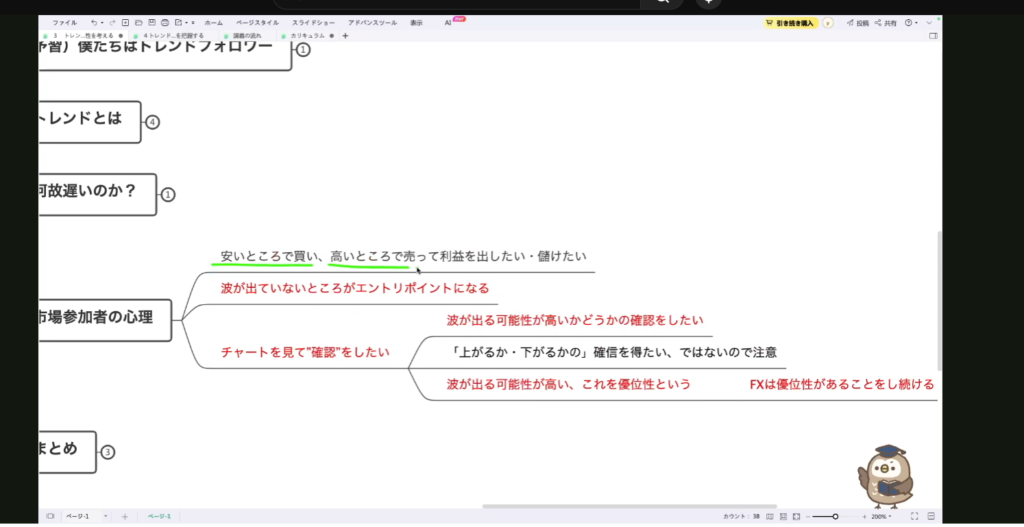Switch to the カリキュラム document tab

coord(308,36)
